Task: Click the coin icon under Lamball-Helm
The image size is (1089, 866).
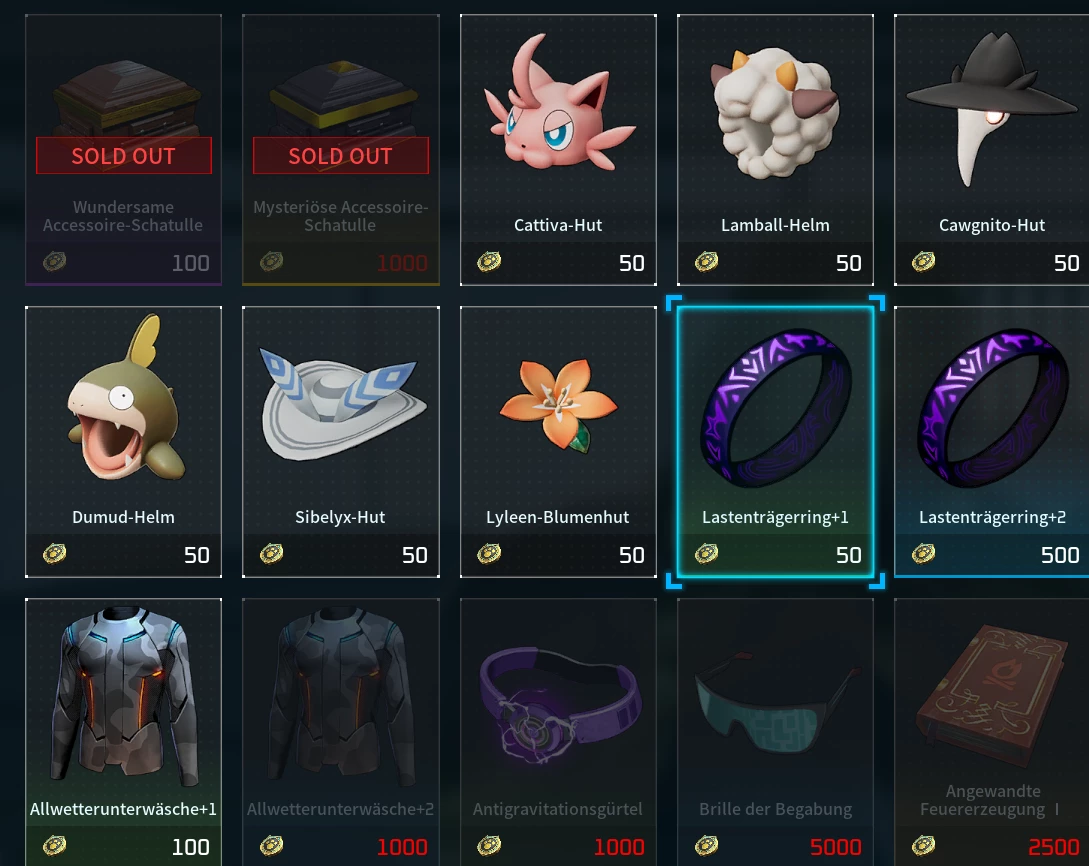Action: tap(706, 262)
